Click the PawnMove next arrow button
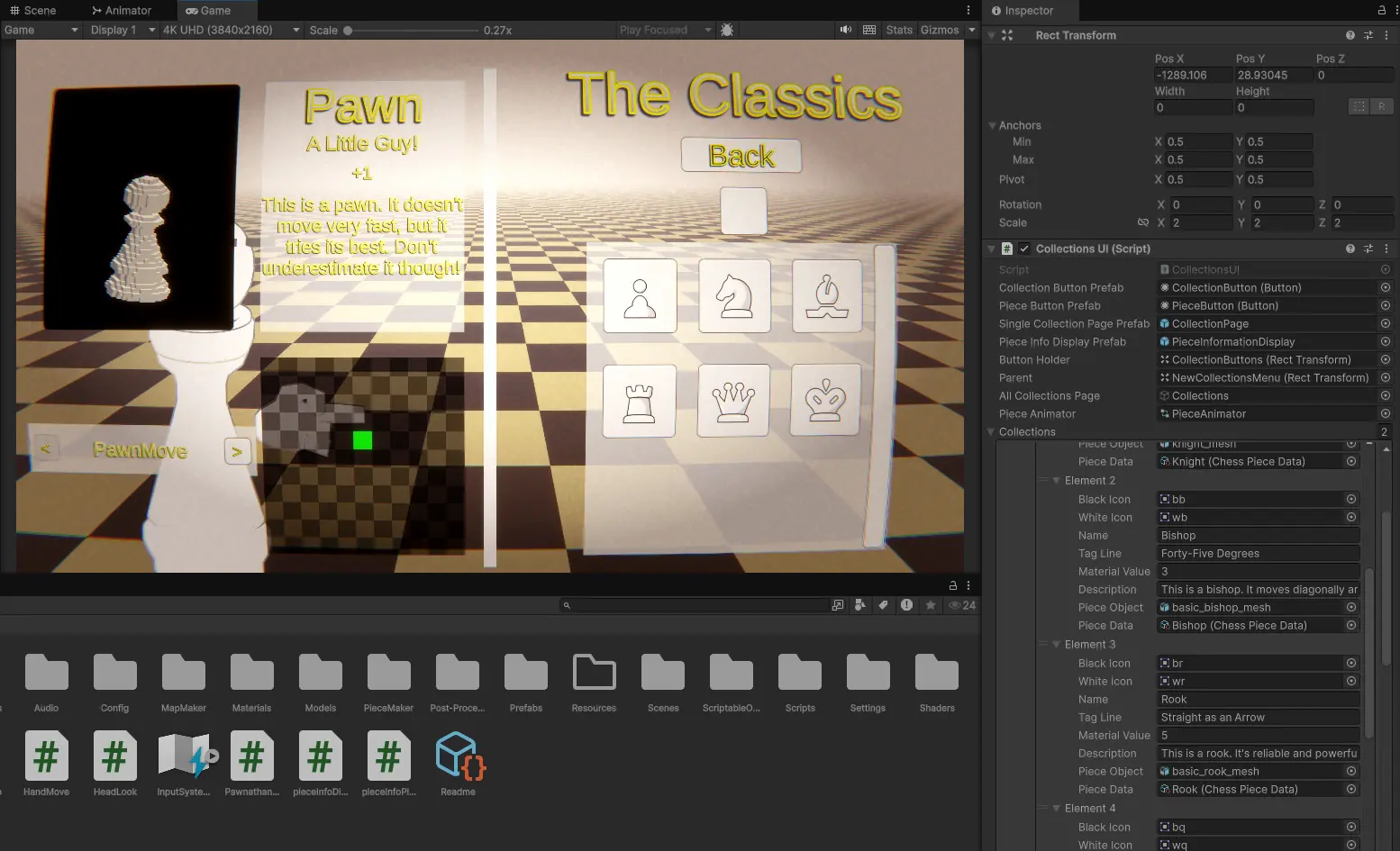This screenshot has width=1400, height=851. click(237, 451)
